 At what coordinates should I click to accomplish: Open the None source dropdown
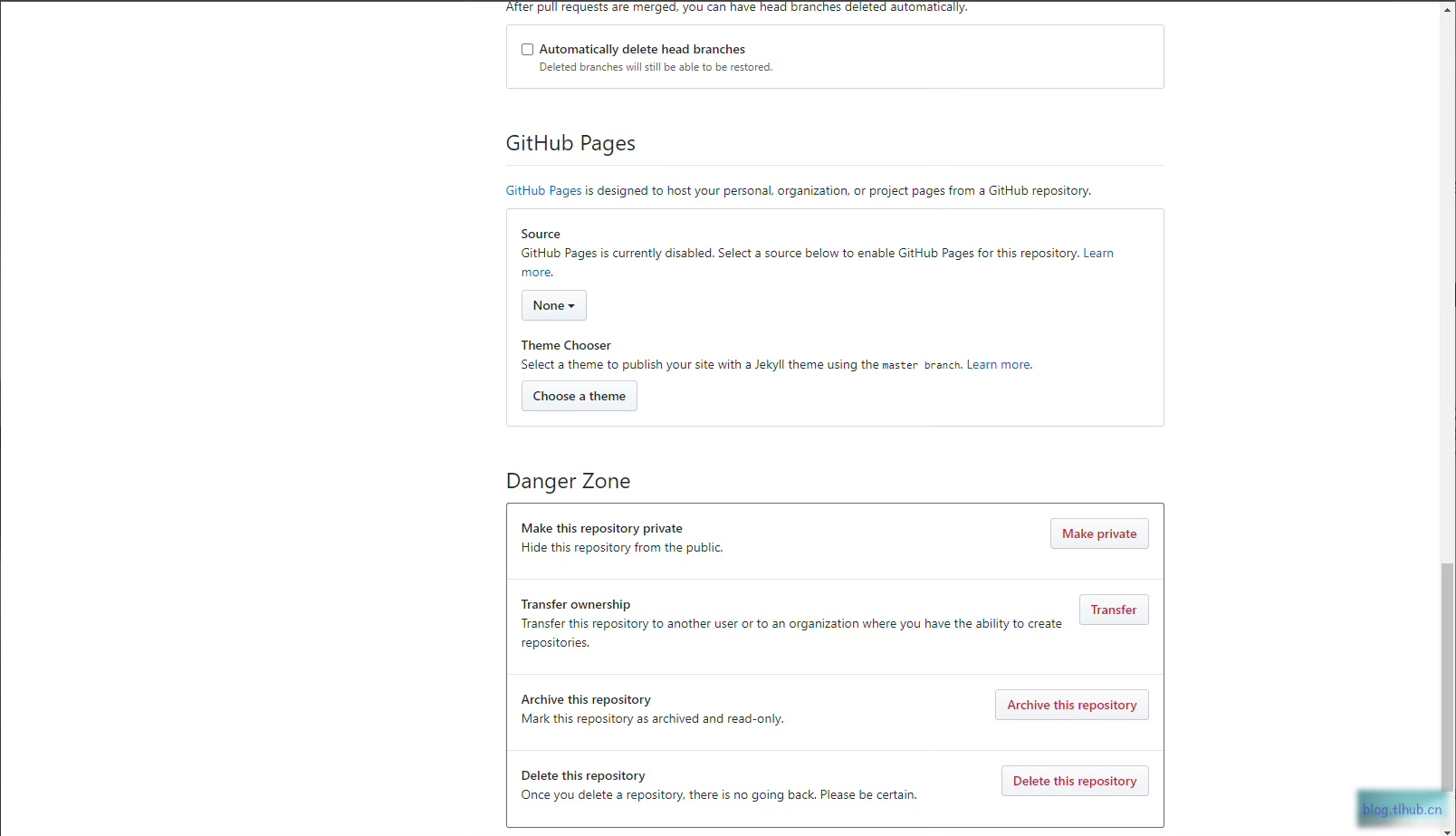pyautogui.click(x=554, y=305)
